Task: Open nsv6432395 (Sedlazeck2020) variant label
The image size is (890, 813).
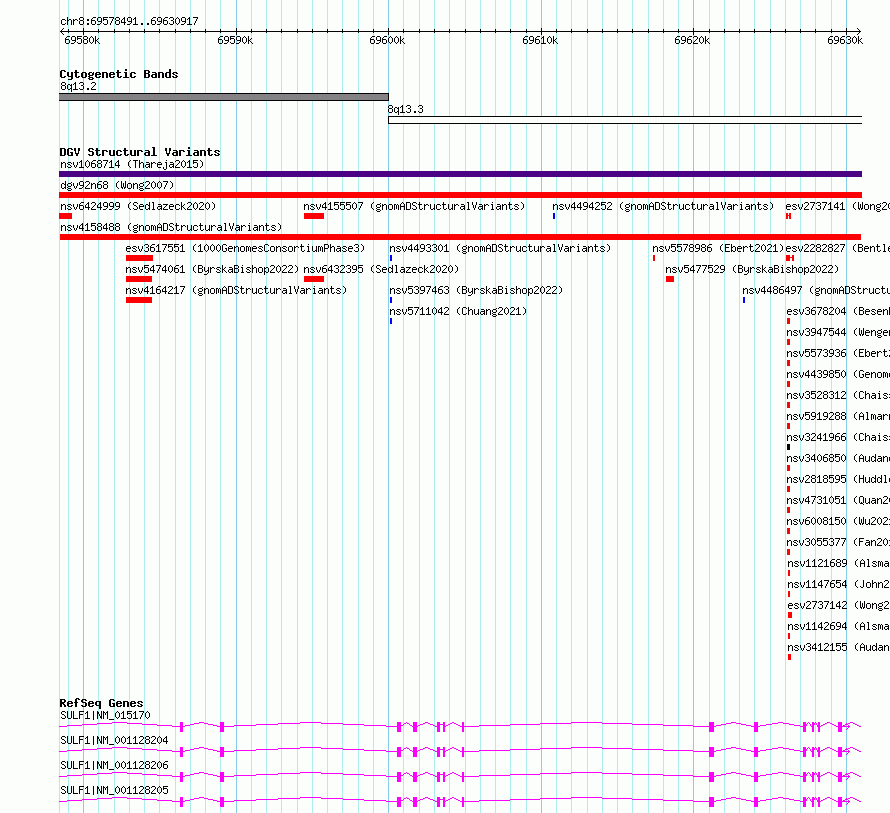Action: click(381, 269)
